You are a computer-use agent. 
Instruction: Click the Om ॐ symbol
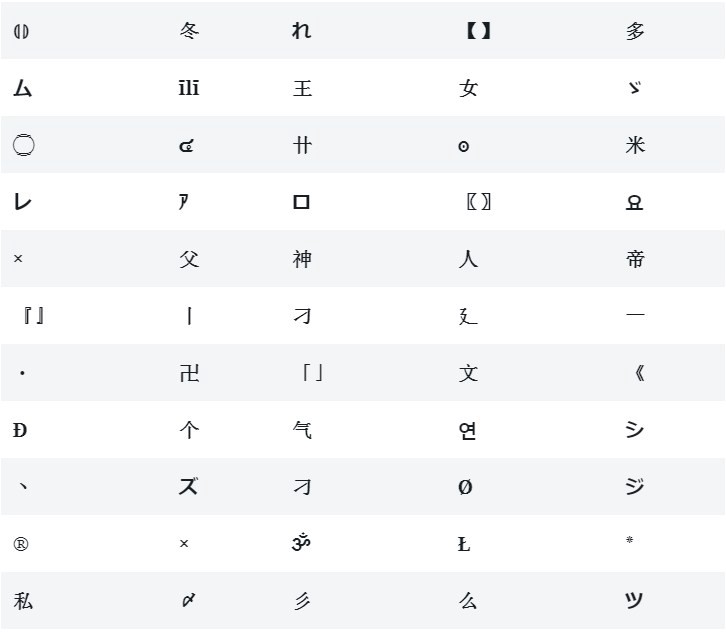tap(302, 544)
